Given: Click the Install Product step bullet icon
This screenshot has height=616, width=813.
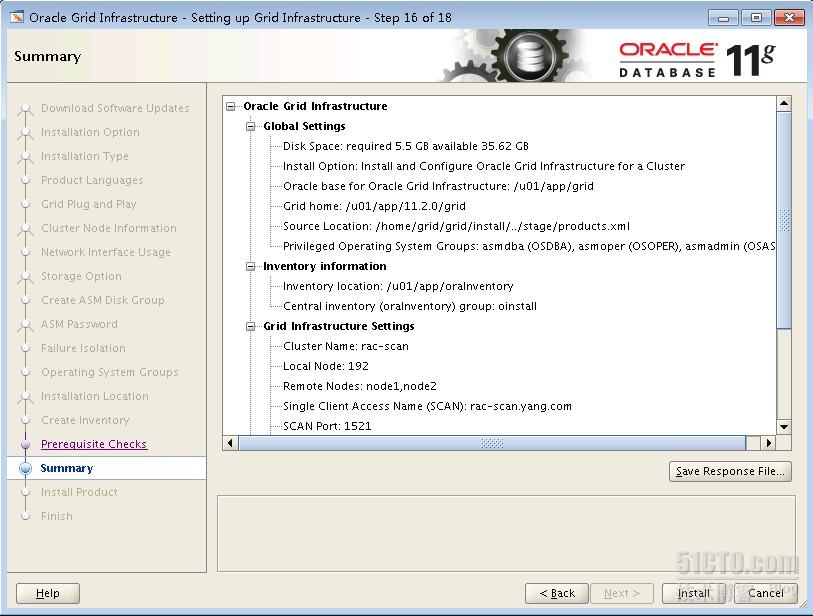Looking at the screenshot, I should pyautogui.click(x=25, y=492).
